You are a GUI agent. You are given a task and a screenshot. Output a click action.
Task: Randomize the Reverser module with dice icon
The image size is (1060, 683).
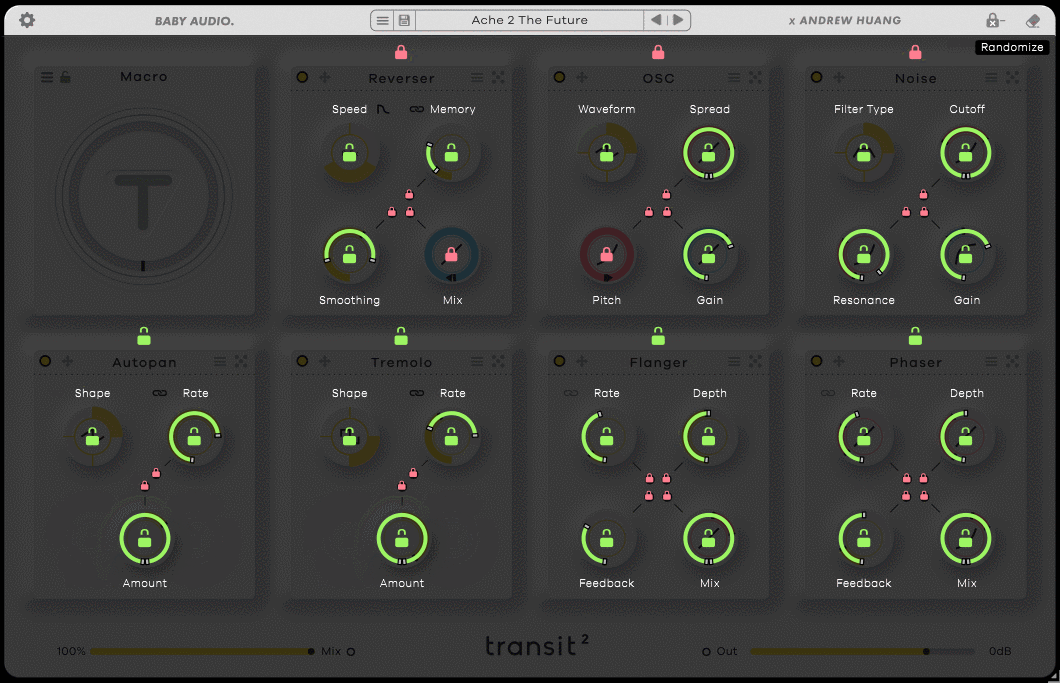pyautogui.click(x=498, y=78)
